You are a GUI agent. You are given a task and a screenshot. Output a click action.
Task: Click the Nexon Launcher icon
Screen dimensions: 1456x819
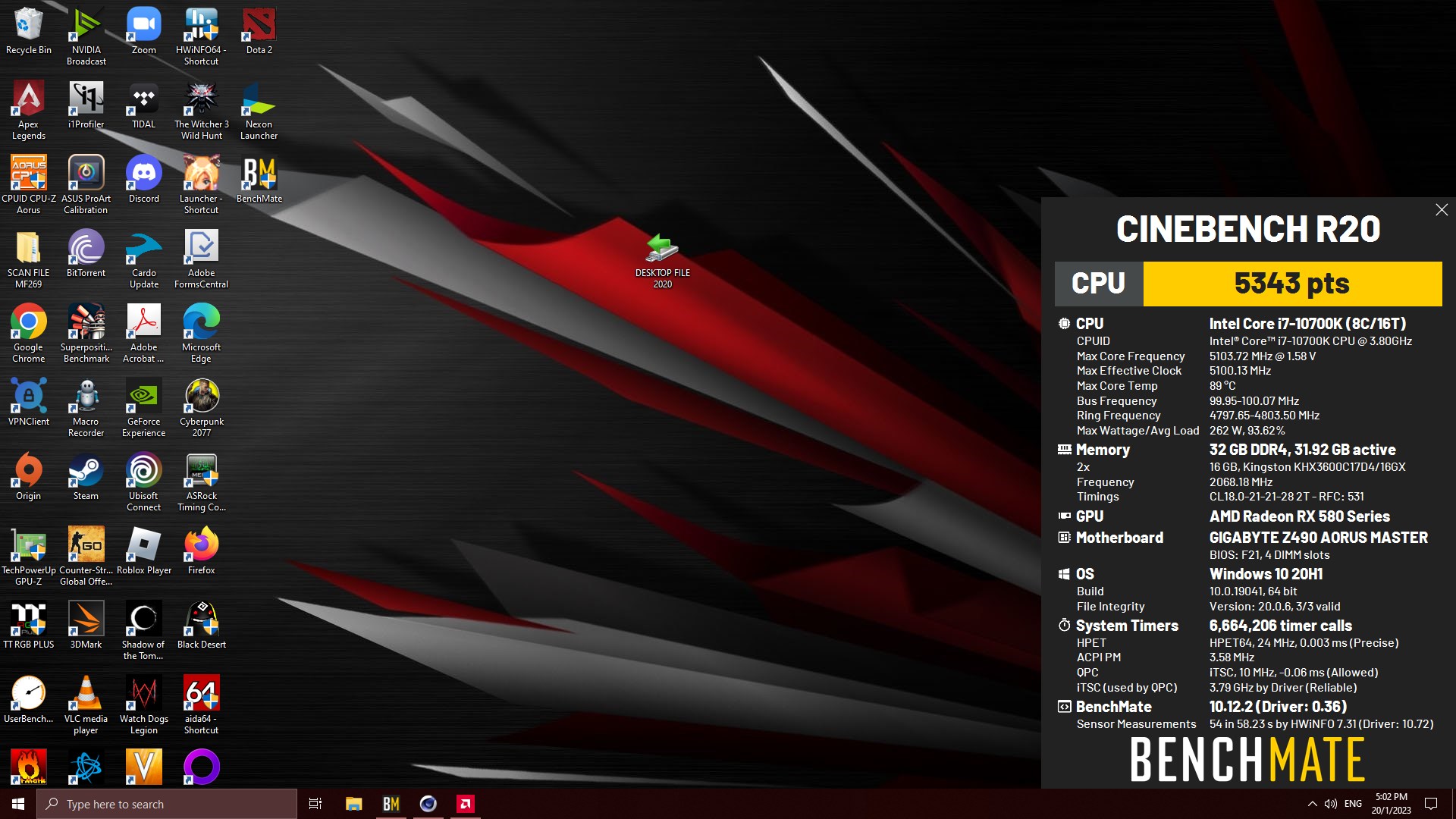click(x=259, y=111)
